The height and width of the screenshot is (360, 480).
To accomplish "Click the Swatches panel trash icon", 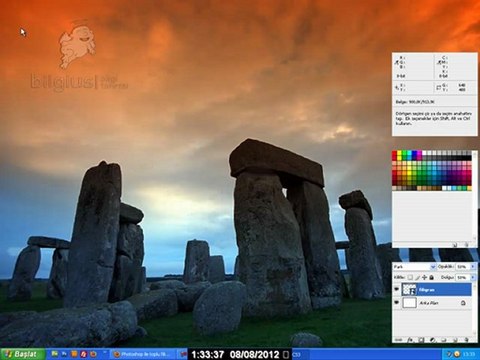I will (466, 245).
